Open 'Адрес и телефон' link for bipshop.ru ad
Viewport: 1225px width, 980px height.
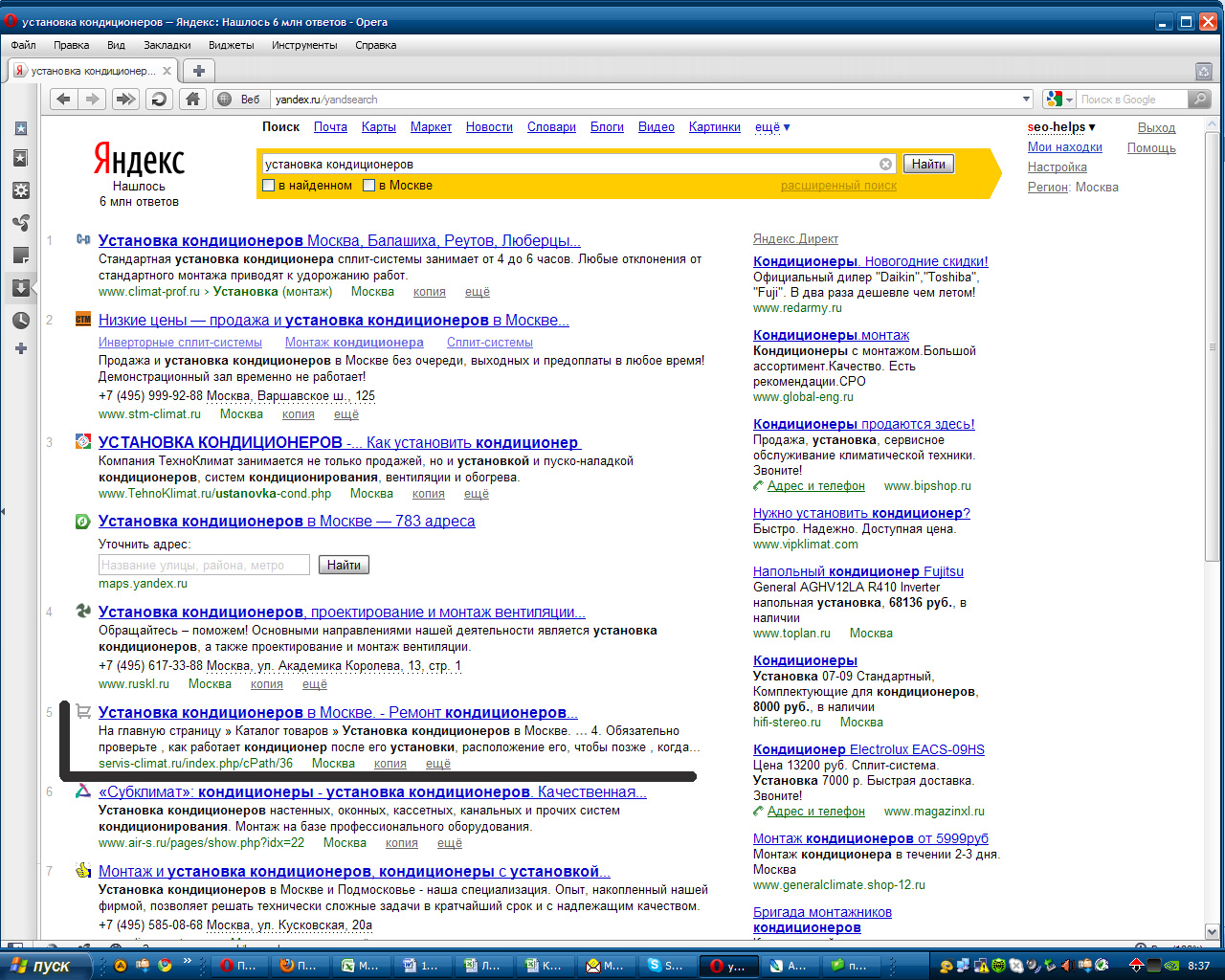pos(815,486)
